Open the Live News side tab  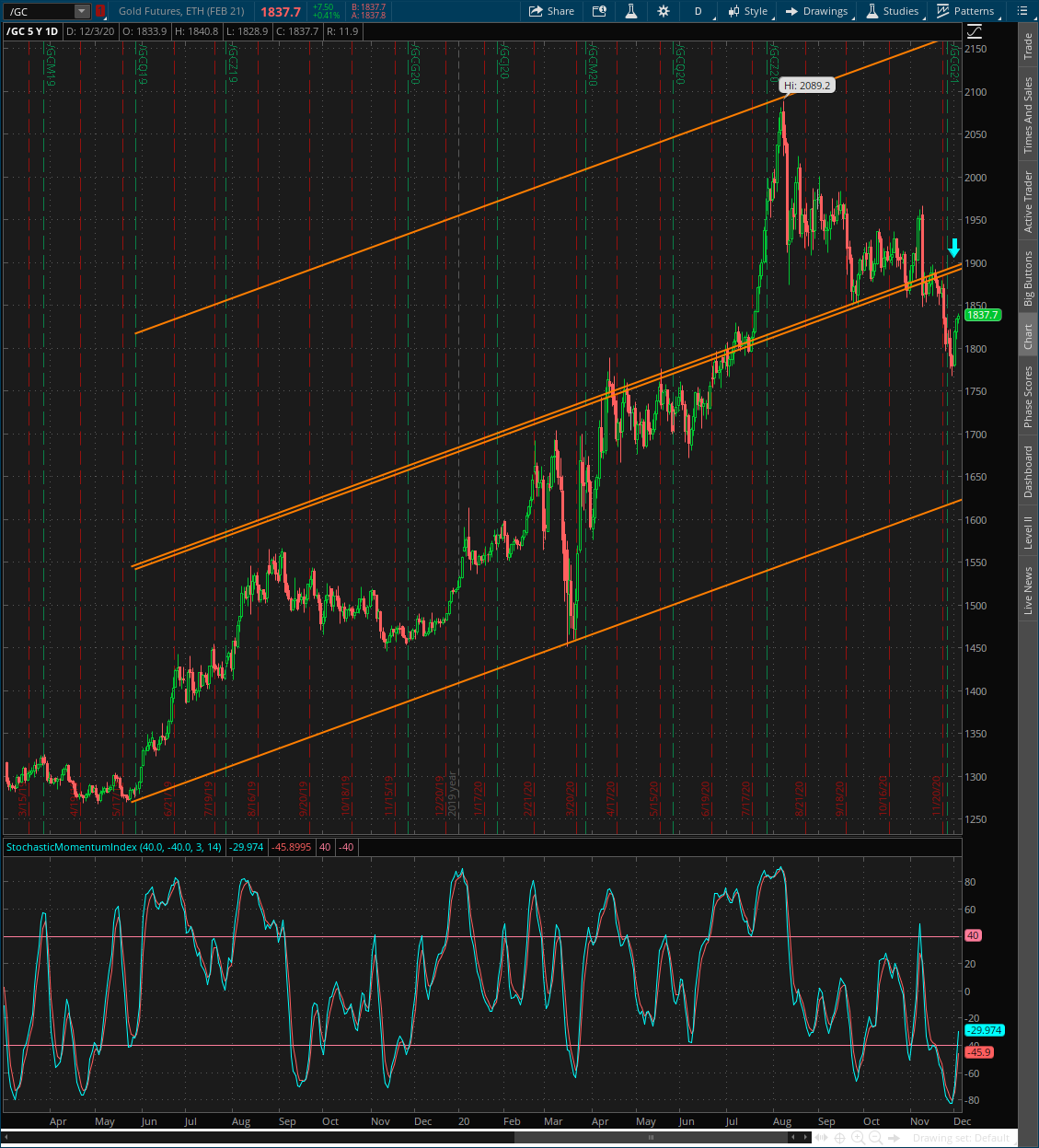pyautogui.click(x=1029, y=590)
